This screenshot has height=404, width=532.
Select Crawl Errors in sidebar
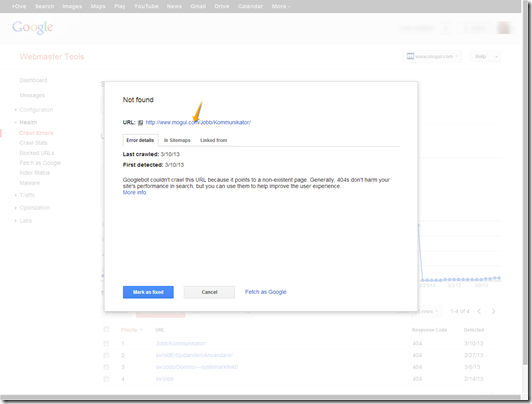(x=36, y=133)
